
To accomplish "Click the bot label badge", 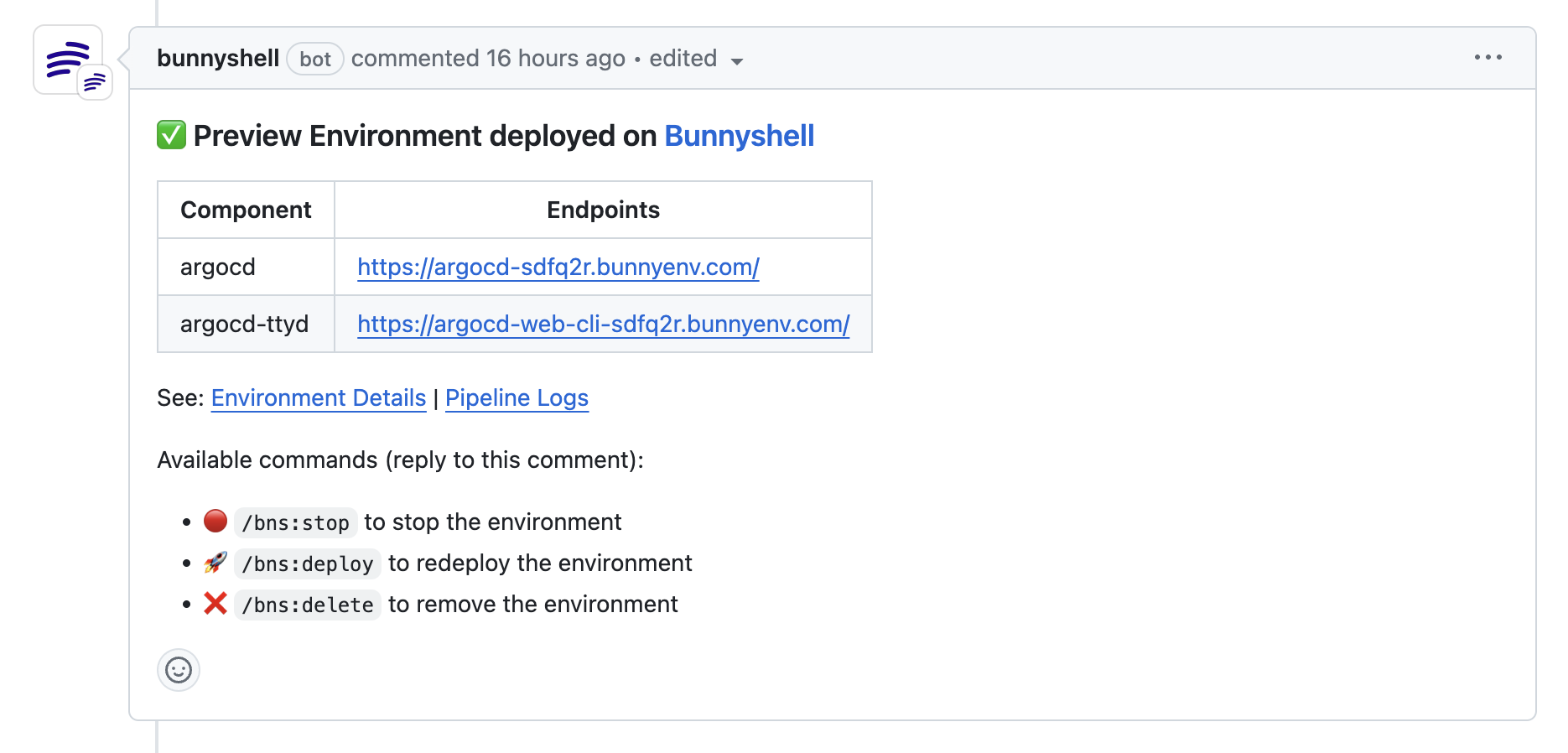I will coord(315,59).
